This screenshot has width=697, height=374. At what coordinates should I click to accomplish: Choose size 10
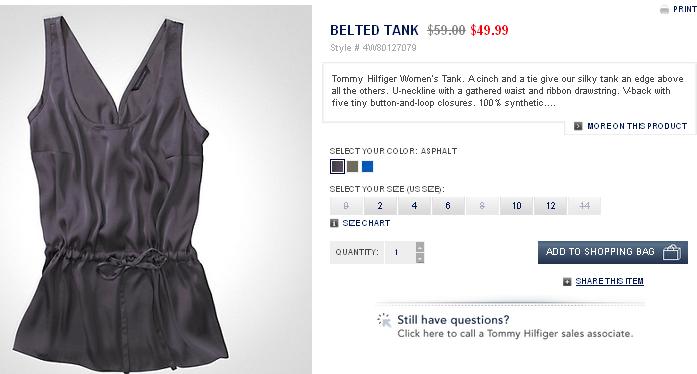(x=517, y=206)
